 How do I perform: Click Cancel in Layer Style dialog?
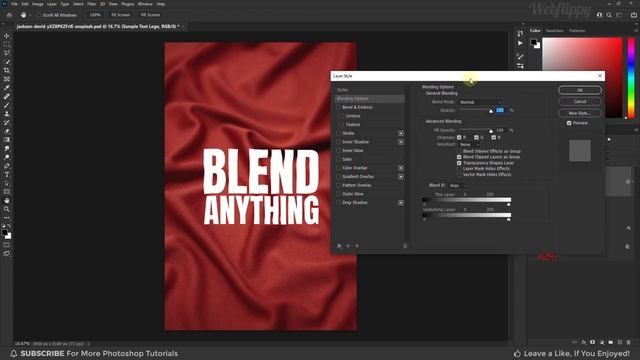(580, 102)
